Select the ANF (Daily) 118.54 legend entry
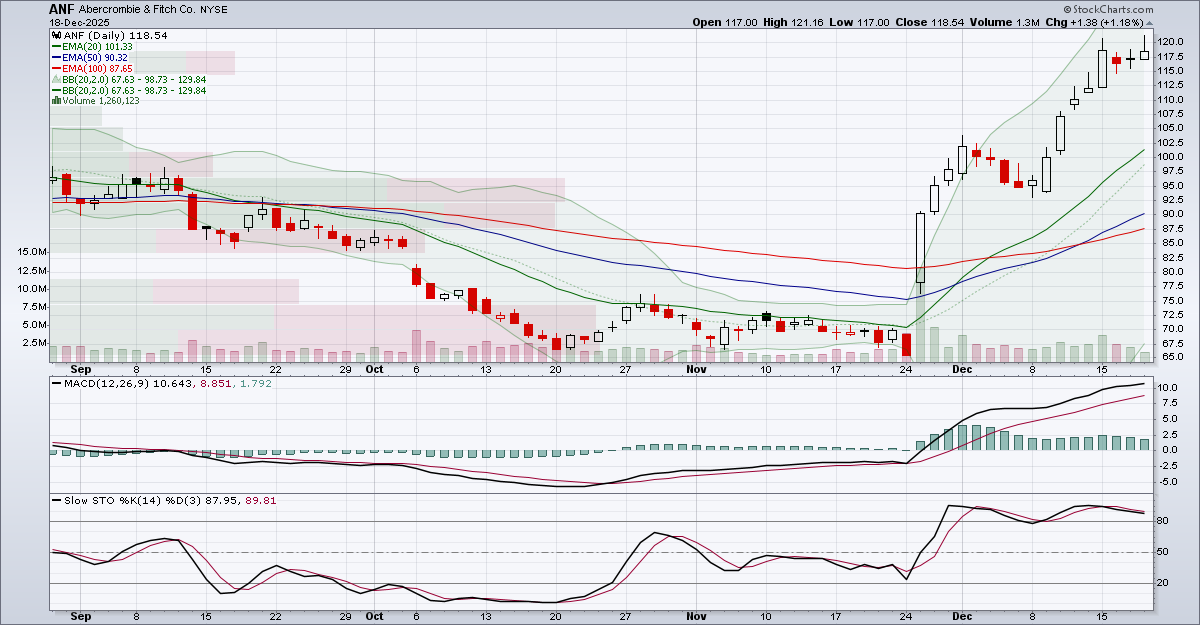 pyautogui.click(x=115, y=35)
